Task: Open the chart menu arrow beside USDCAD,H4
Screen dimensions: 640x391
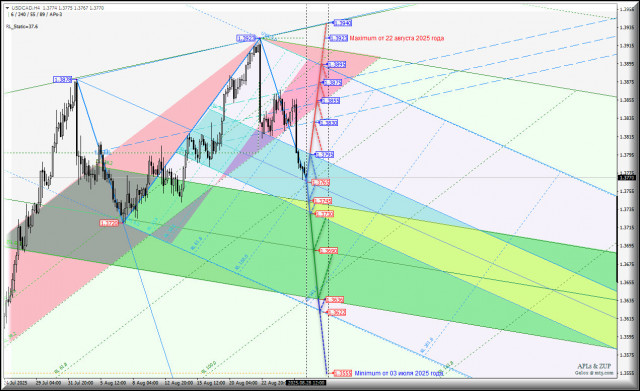Action: (x=7, y=8)
